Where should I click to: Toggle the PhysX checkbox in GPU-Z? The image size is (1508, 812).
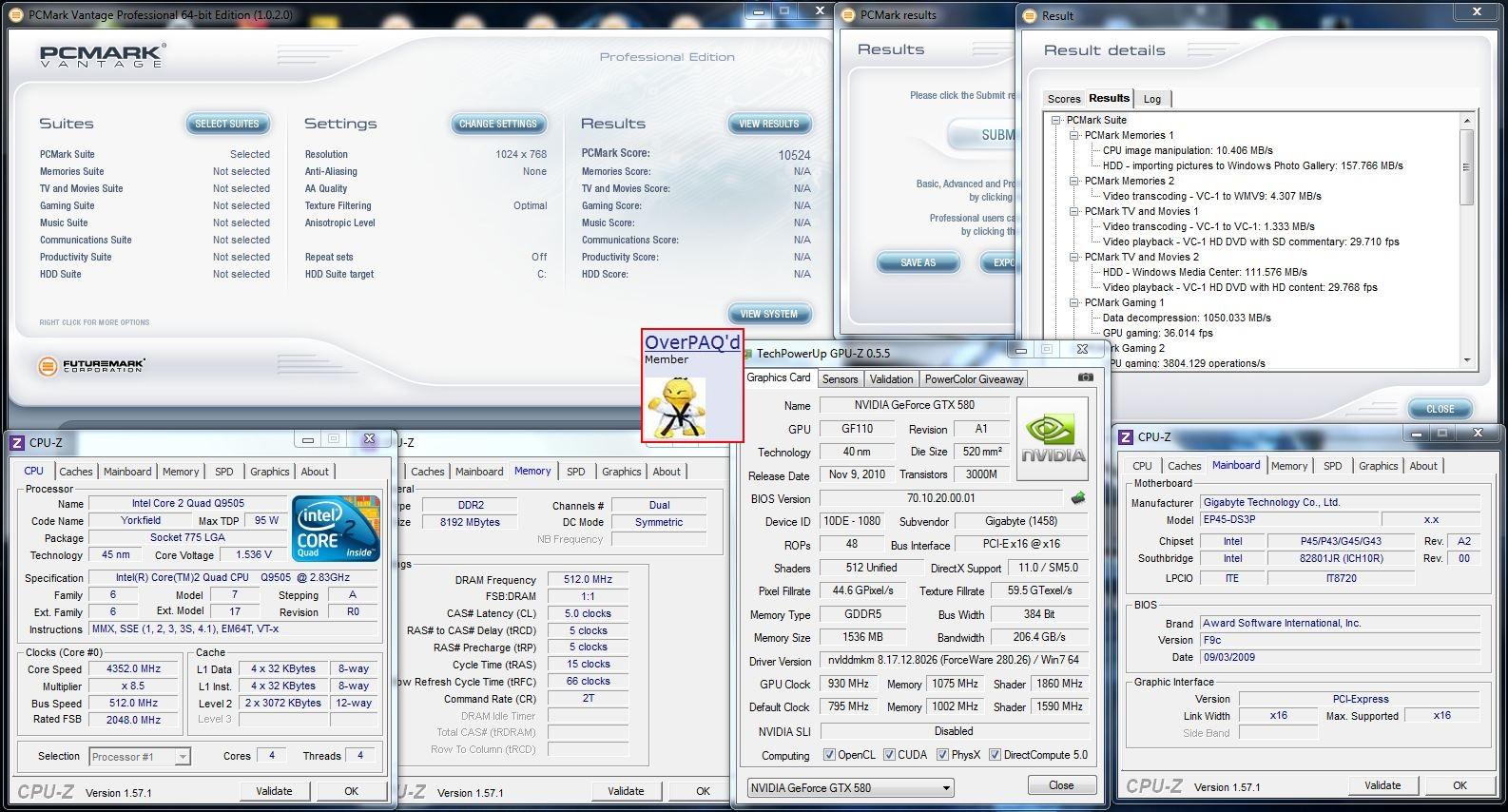click(942, 755)
